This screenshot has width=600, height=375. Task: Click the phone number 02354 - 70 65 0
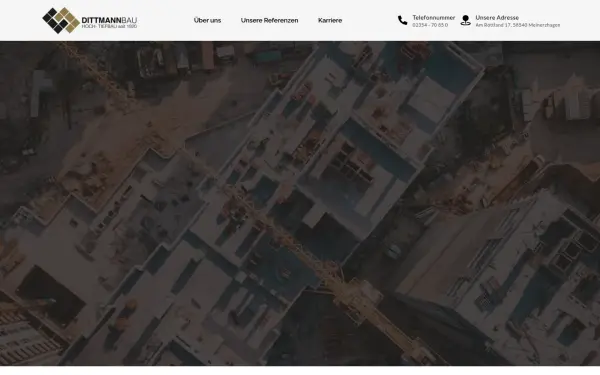430,25
